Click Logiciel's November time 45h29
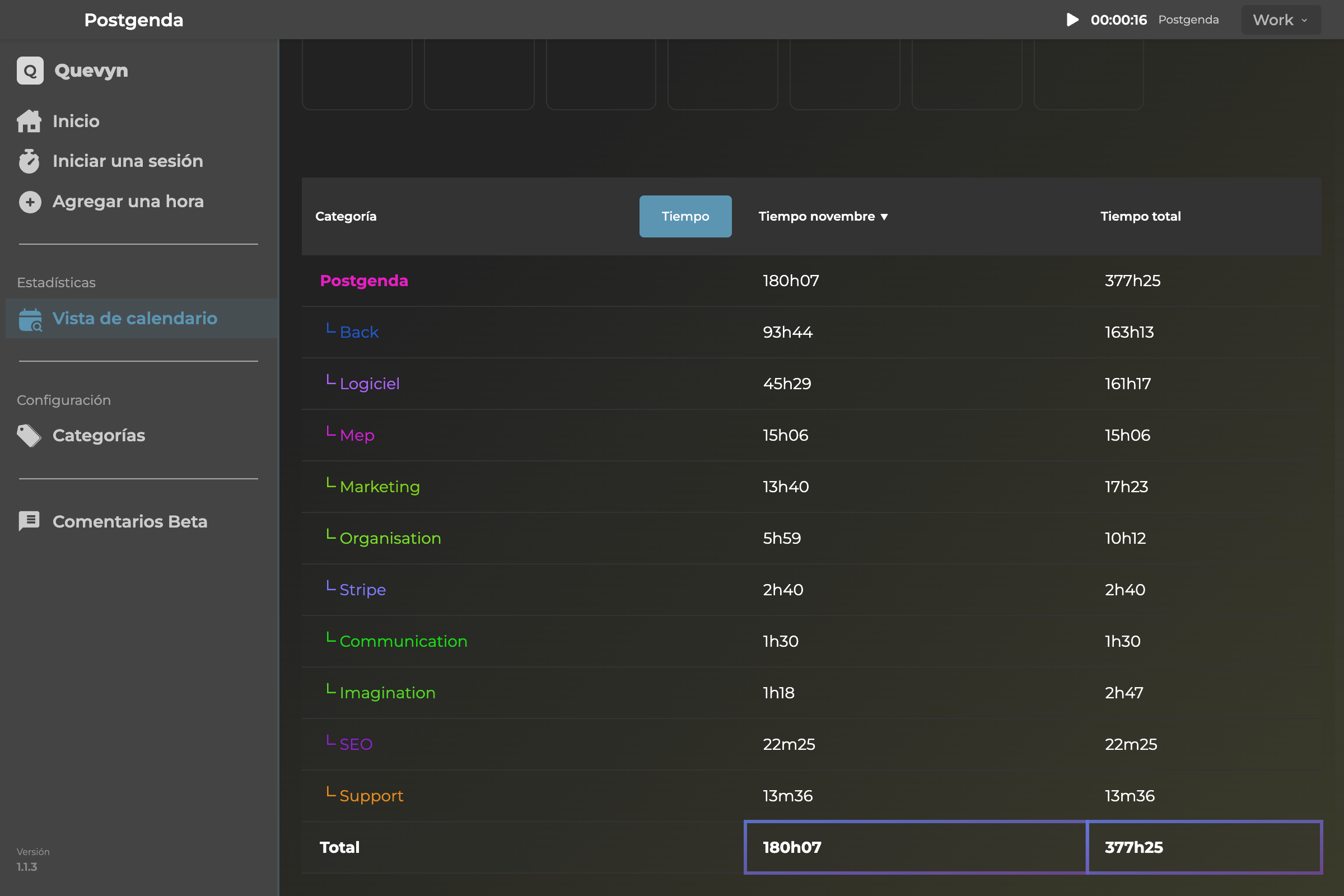The height and width of the screenshot is (896, 1344). 787,384
